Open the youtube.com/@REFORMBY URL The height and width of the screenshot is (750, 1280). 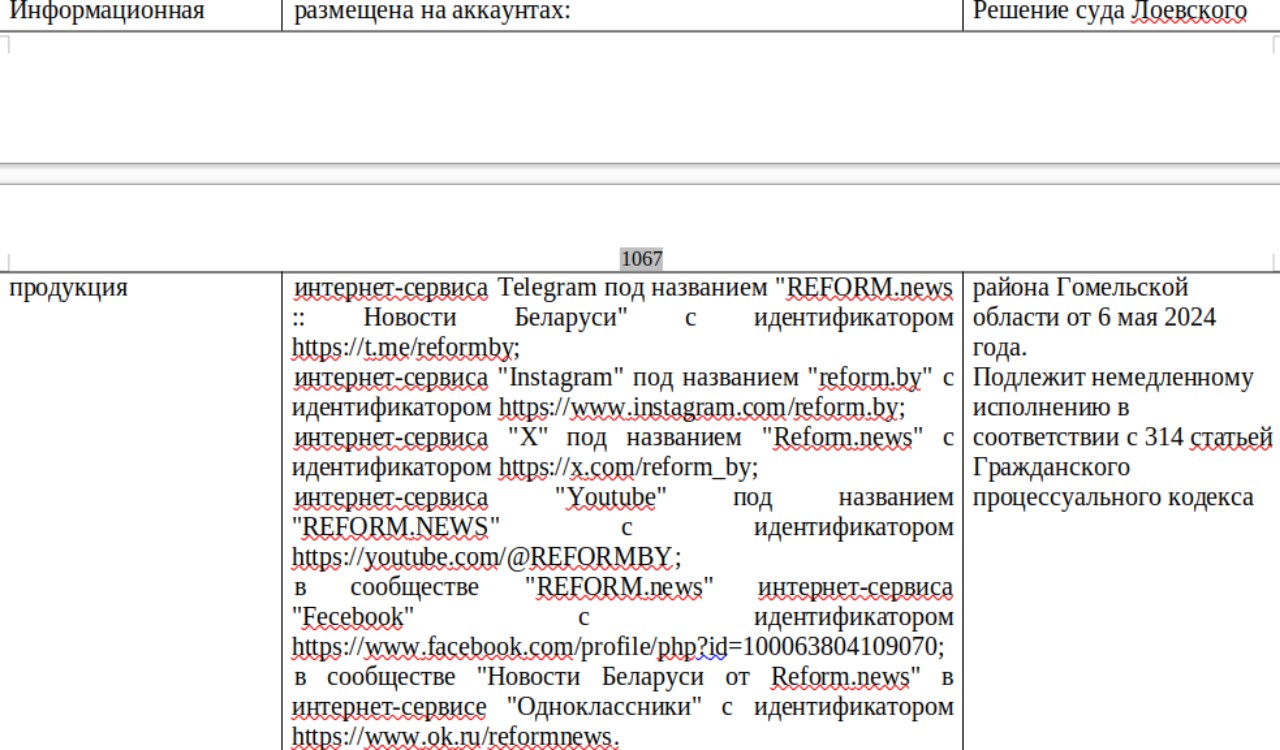[487, 558]
